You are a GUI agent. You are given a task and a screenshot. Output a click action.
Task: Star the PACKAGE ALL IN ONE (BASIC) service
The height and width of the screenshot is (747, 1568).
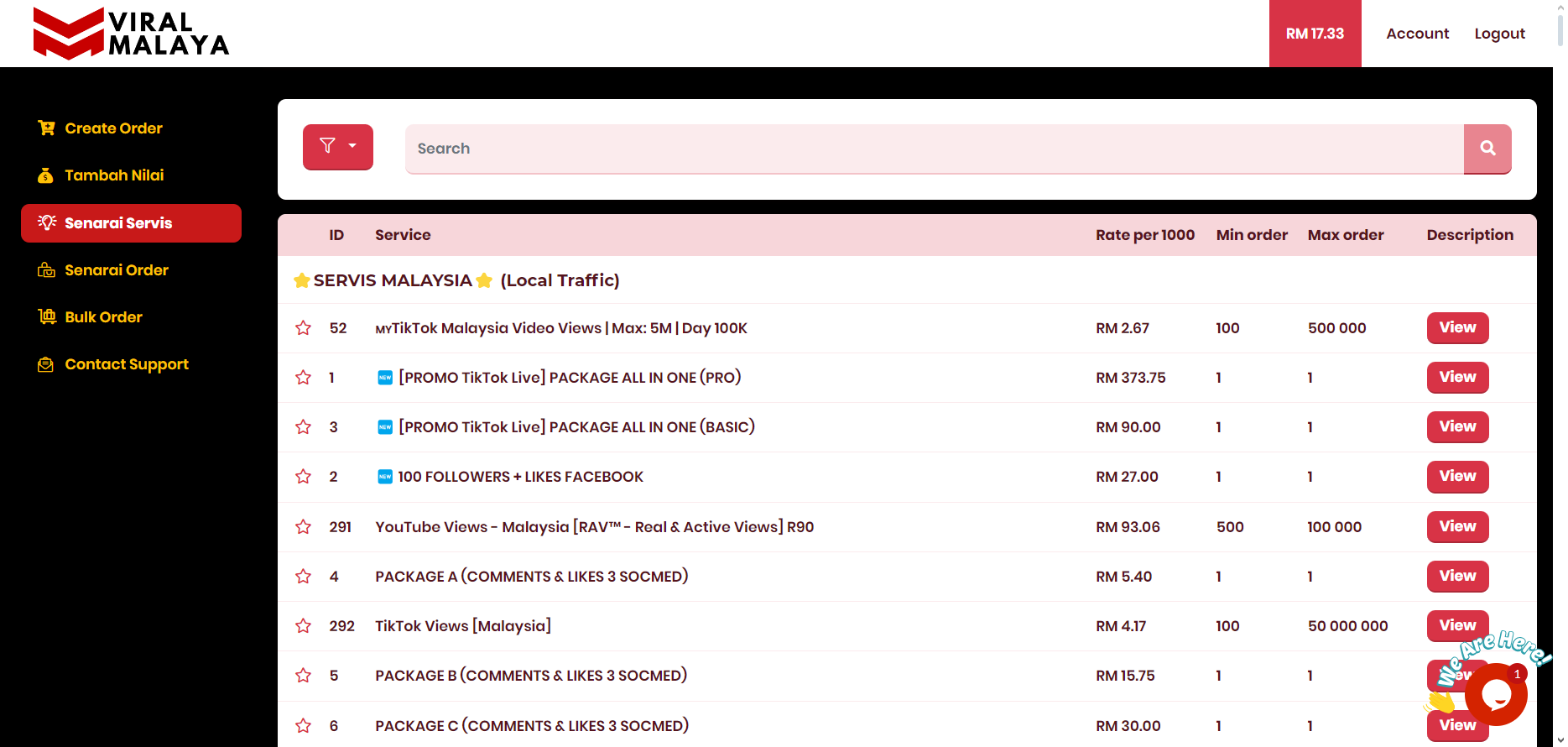304,427
